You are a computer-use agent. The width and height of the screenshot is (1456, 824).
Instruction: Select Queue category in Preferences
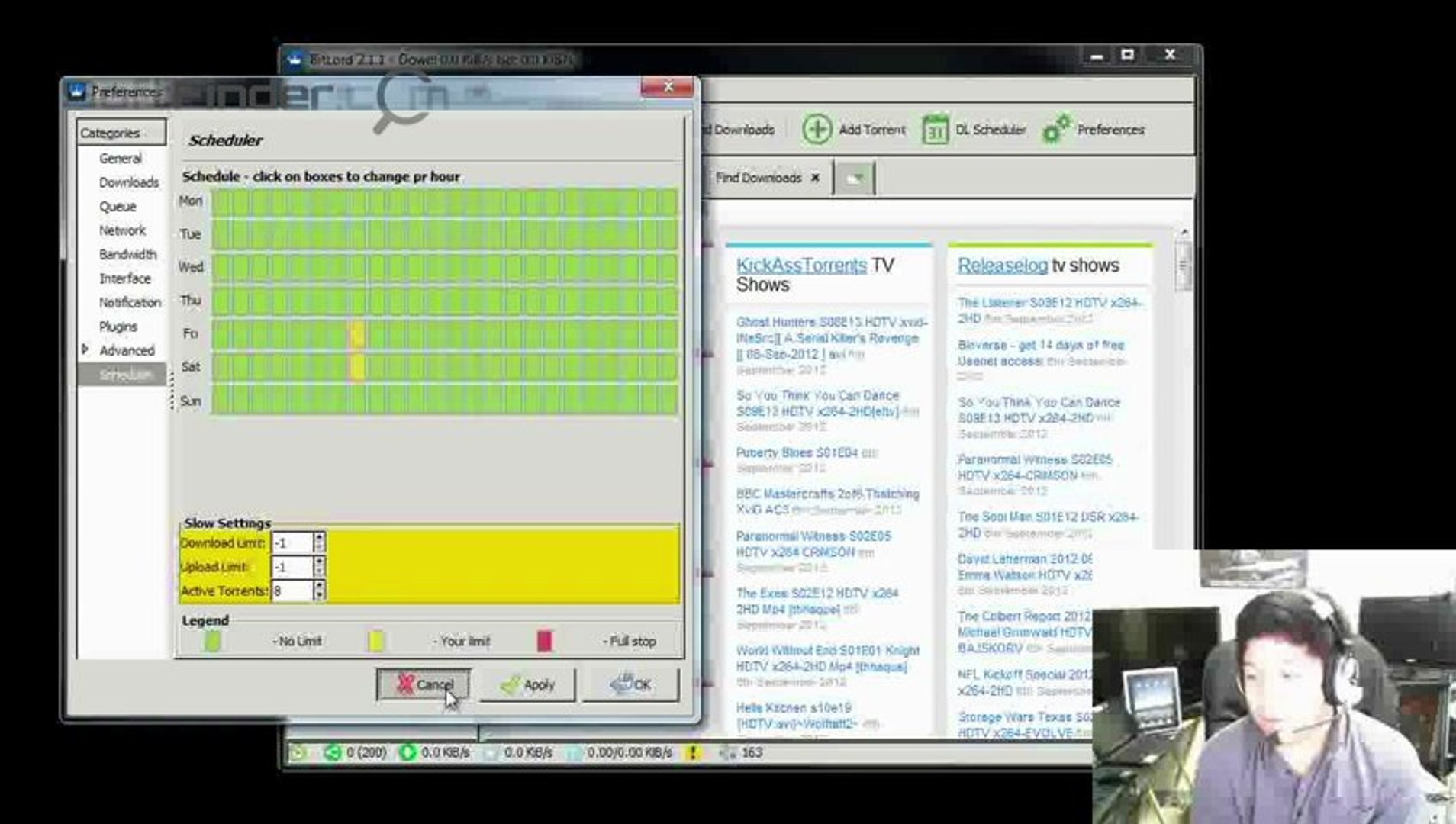coord(118,207)
